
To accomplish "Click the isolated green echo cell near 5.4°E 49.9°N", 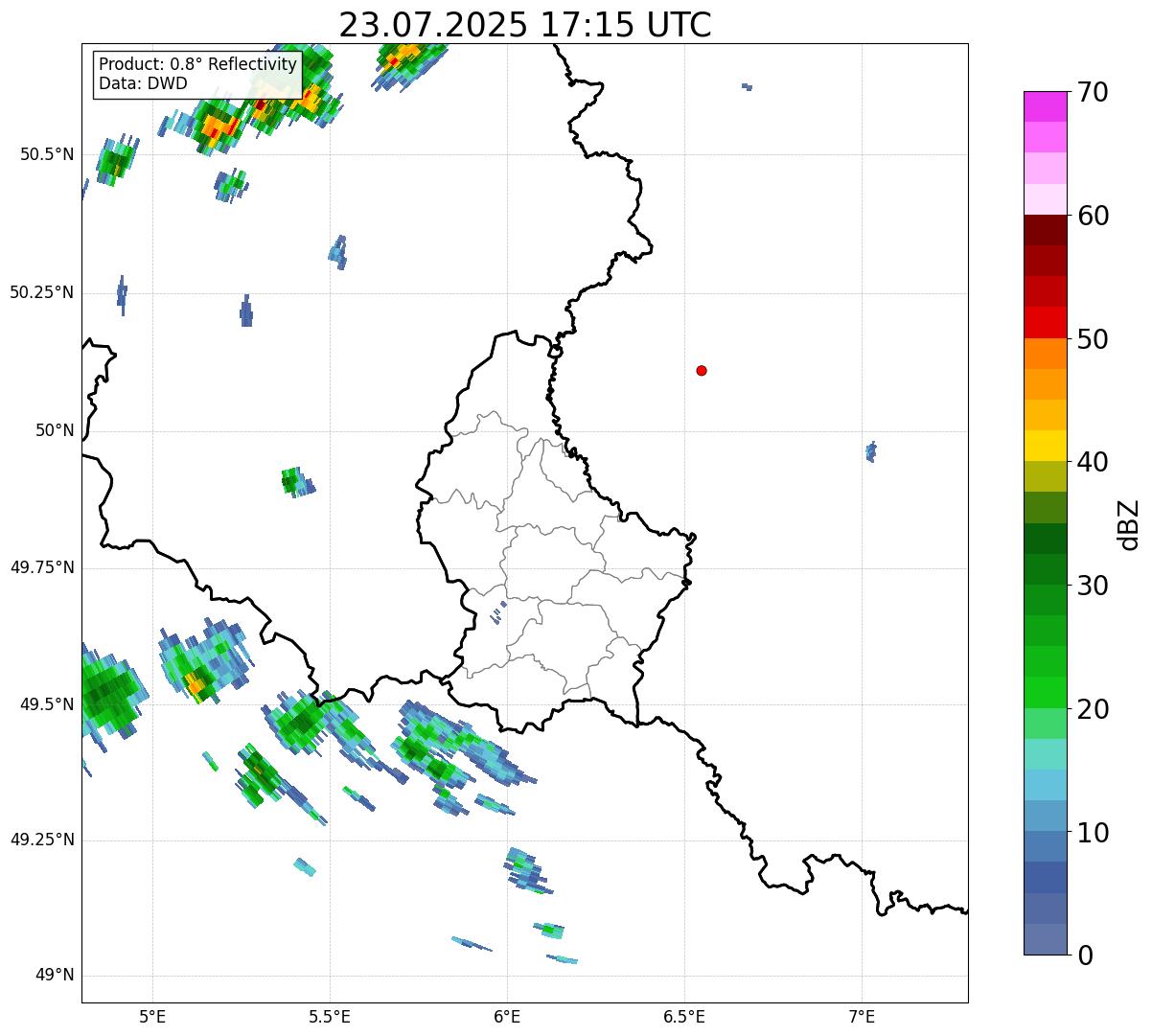I will [297, 481].
